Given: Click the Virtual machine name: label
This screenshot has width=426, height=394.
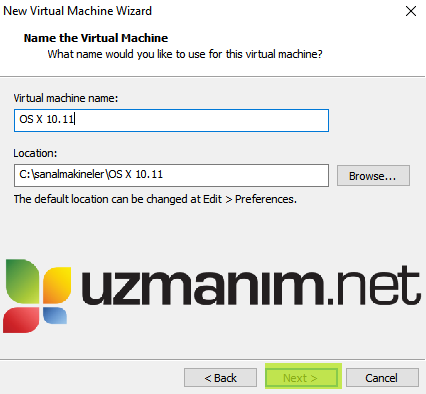Looking at the screenshot, I should [66, 98].
